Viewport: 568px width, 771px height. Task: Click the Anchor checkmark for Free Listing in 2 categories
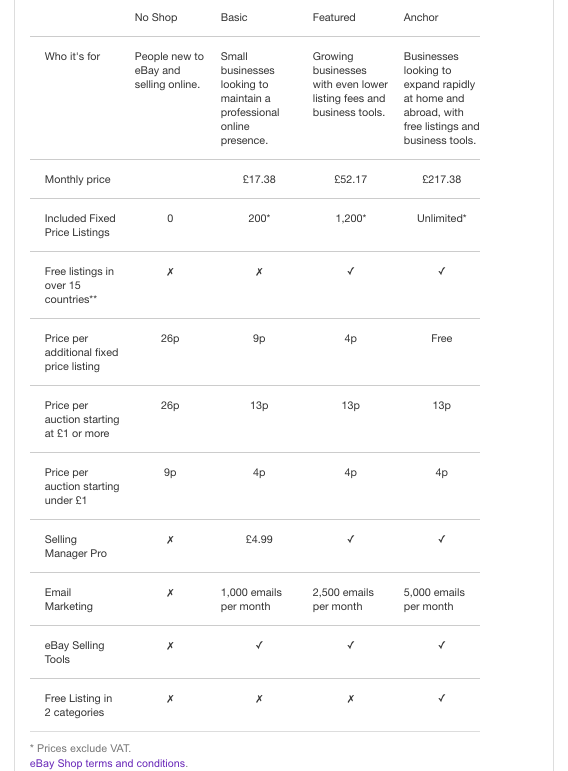pyautogui.click(x=442, y=698)
